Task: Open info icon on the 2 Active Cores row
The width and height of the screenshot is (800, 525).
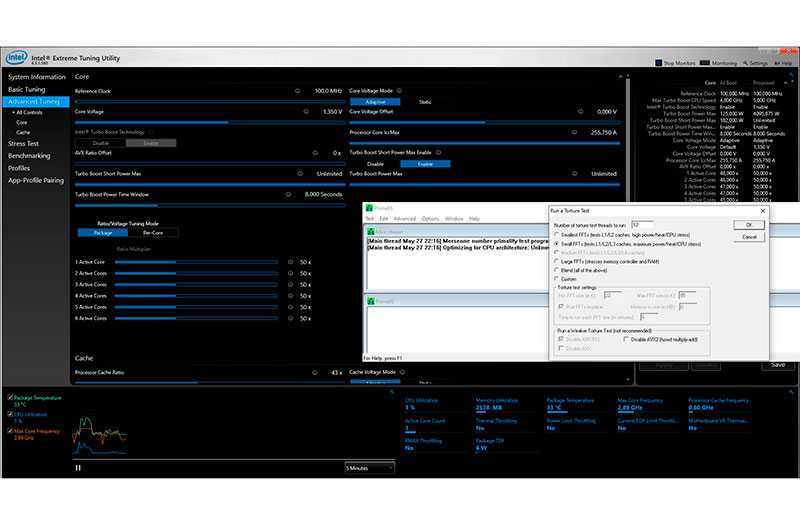Action: [x=290, y=273]
